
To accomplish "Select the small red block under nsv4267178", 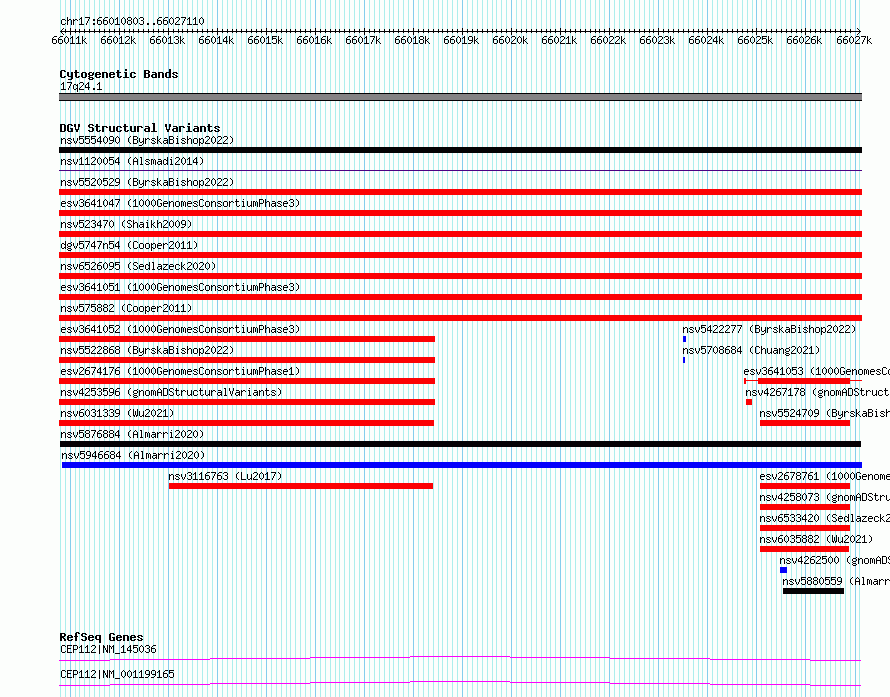I will (749, 402).
